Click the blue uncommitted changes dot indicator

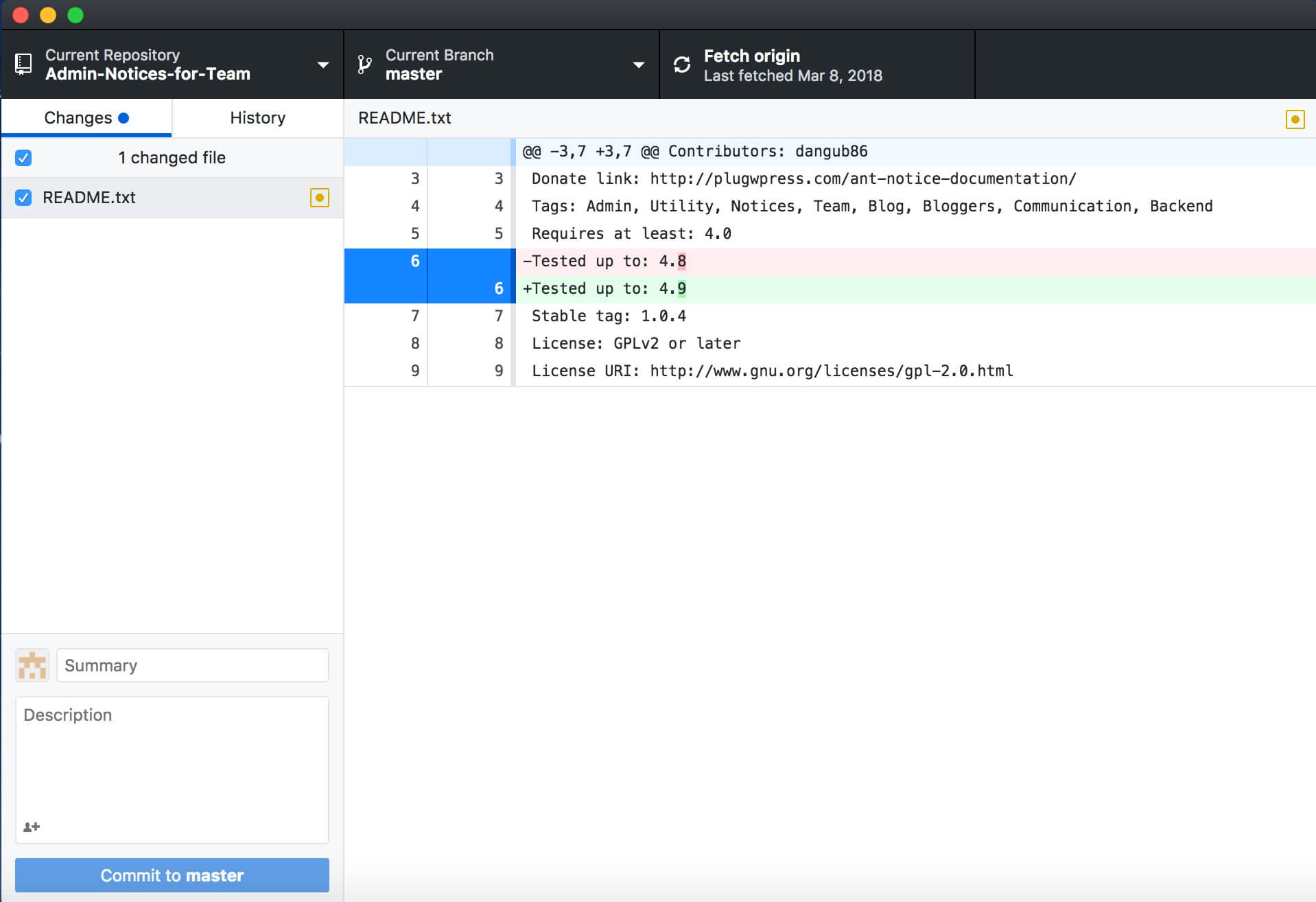(x=124, y=118)
